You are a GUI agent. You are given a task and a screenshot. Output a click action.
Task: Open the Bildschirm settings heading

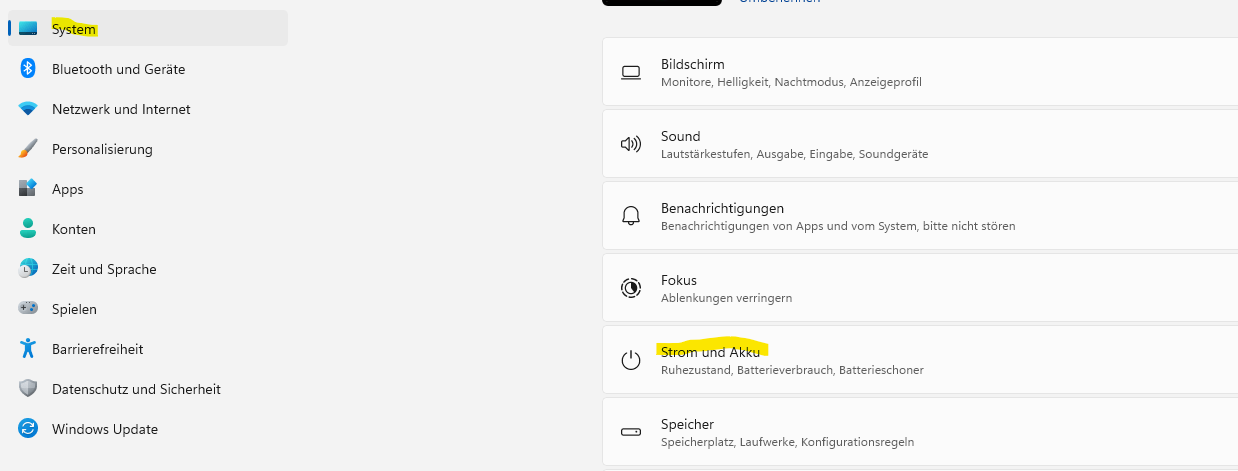click(692, 64)
